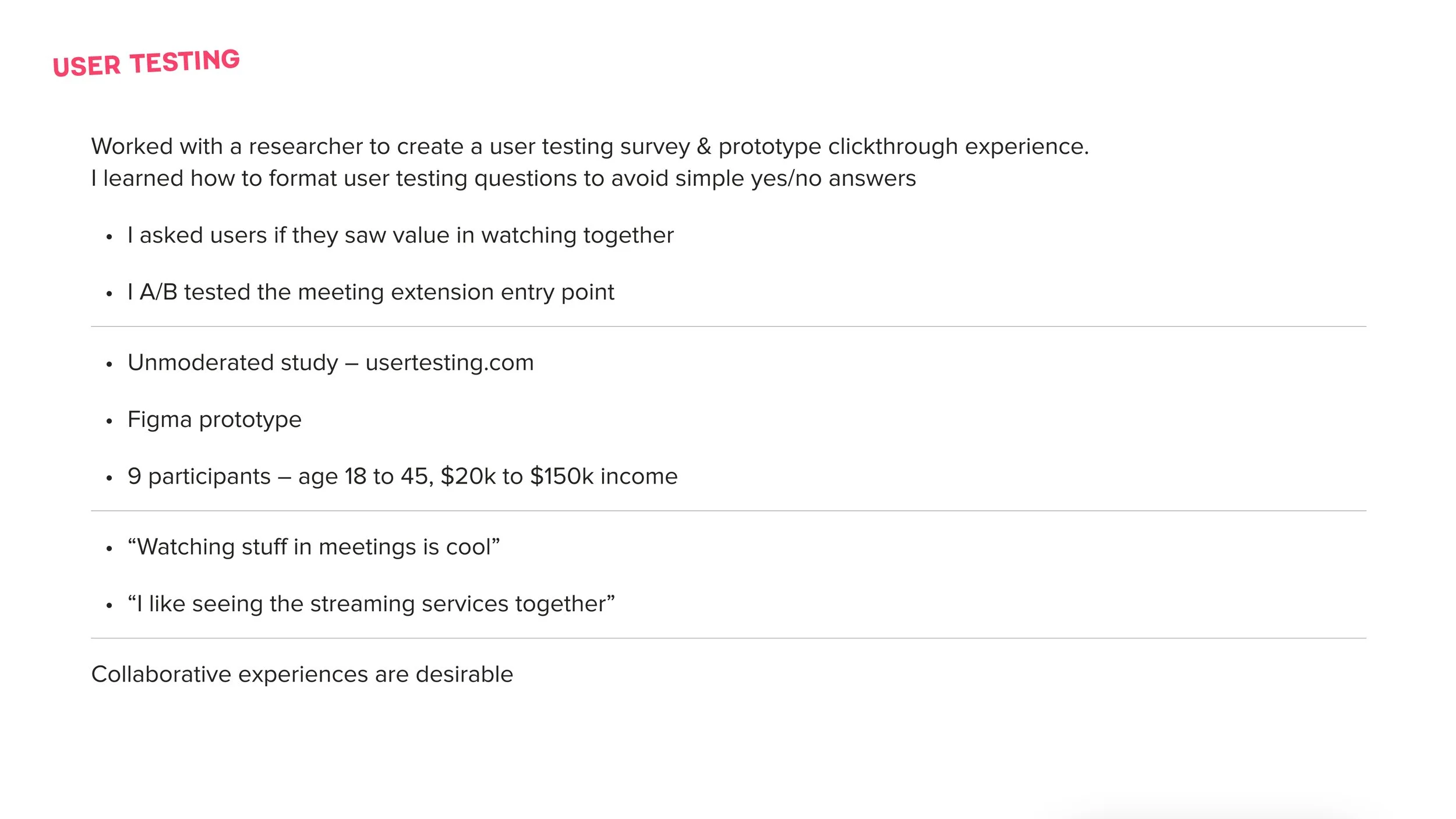Click the usertesting.com text
Image resolution: width=1456 pixels, height=819 pixels.
(450, 363)
